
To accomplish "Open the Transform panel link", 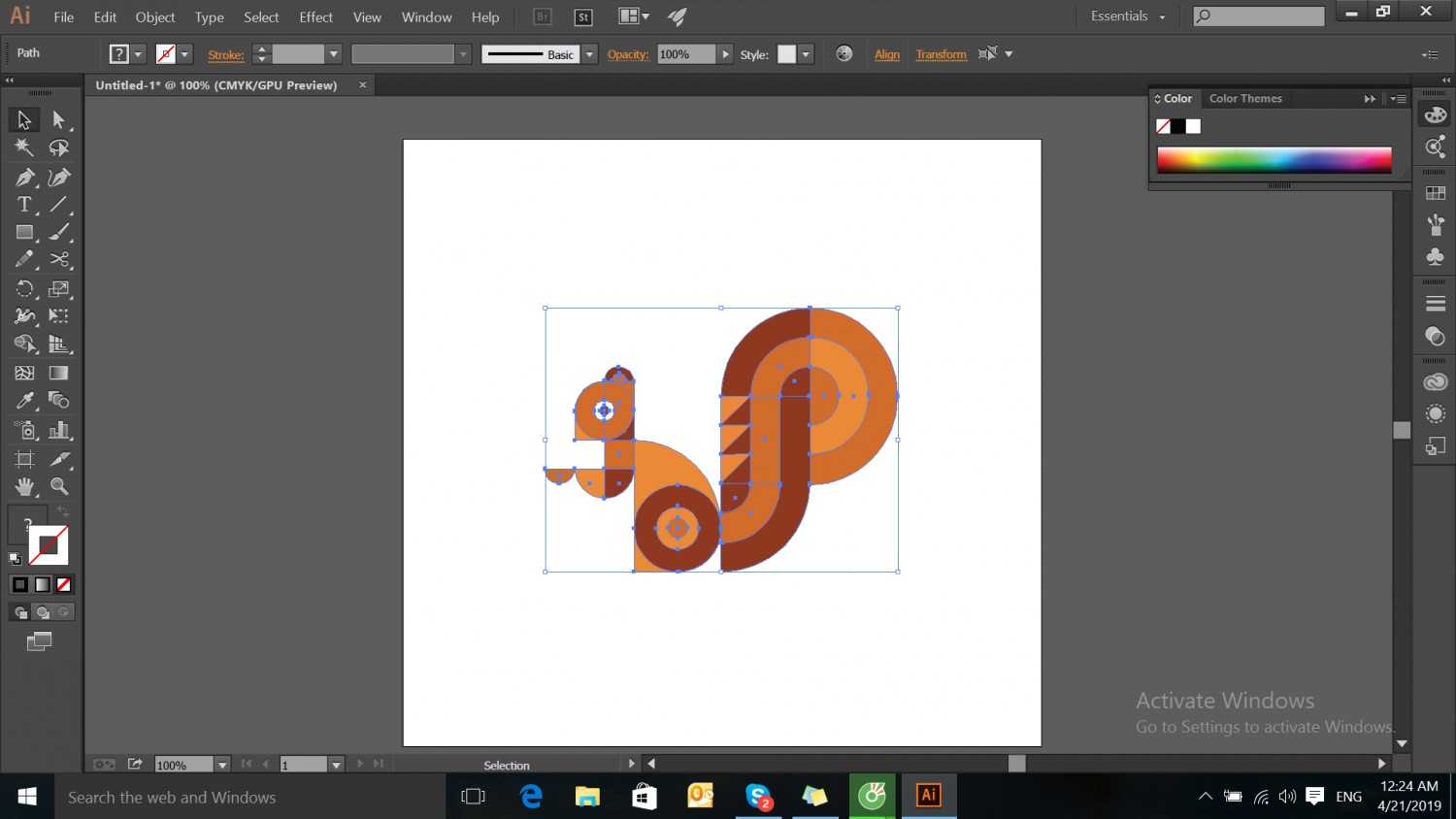I will click(x=941, y=54).
